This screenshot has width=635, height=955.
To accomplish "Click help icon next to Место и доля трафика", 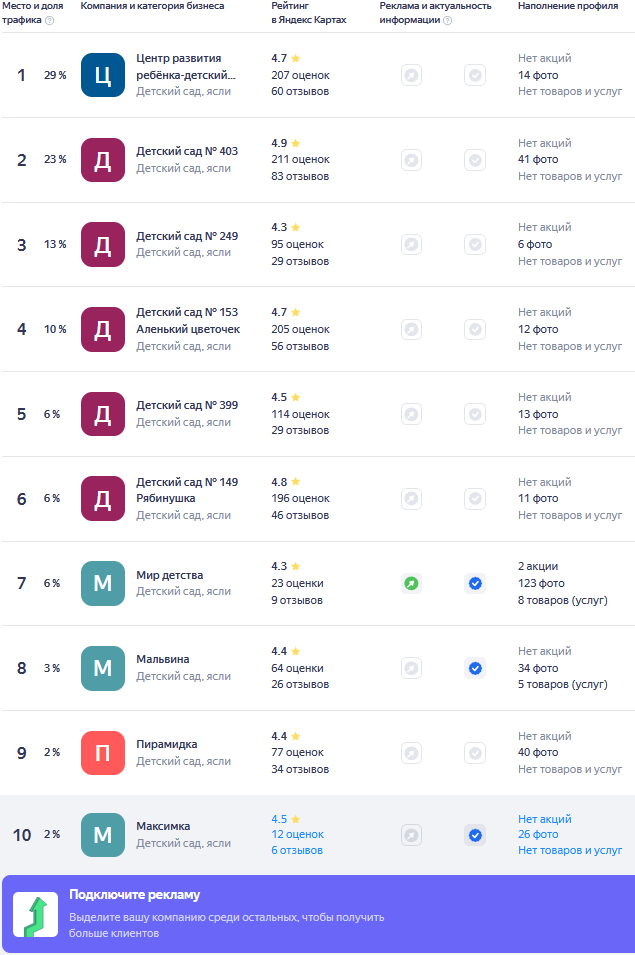I will [x=50, y=20].
